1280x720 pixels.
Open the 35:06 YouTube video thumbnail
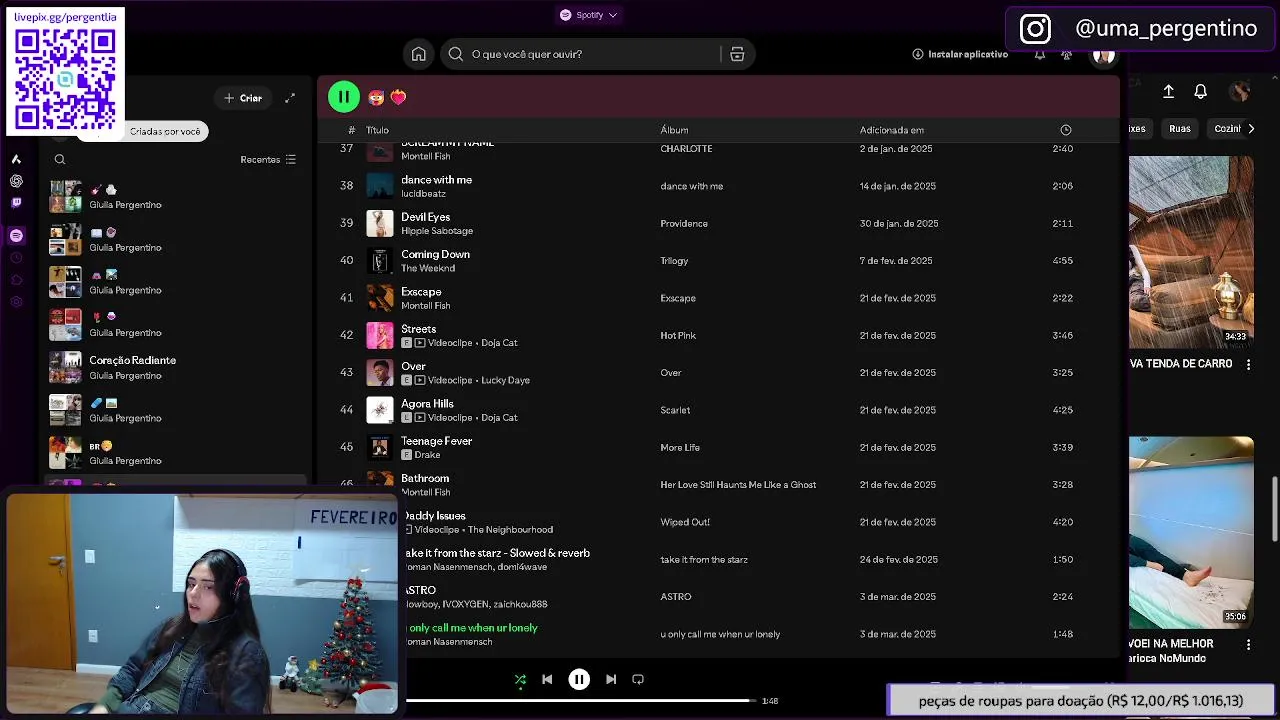click(x=1191, y=532)
